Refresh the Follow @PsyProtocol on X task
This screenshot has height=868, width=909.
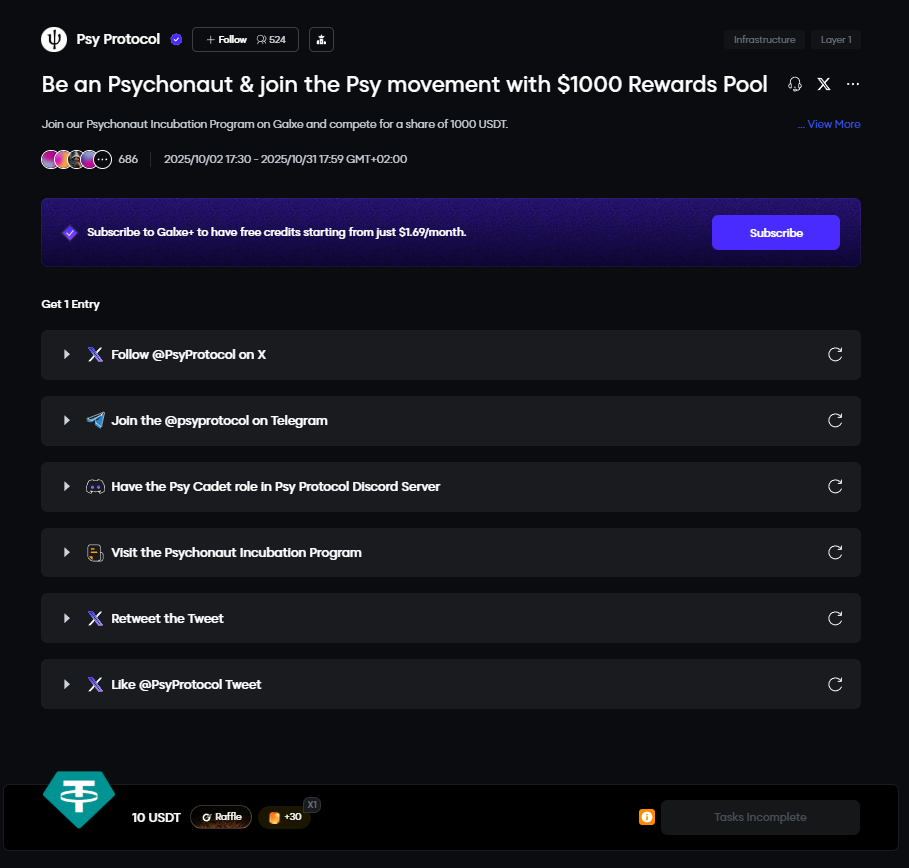point(835,355)
